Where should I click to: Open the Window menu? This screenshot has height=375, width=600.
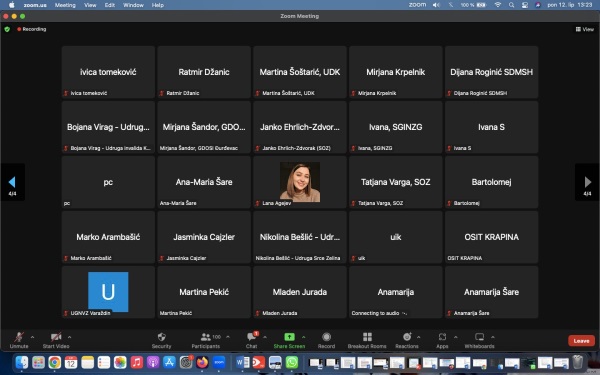133,5
